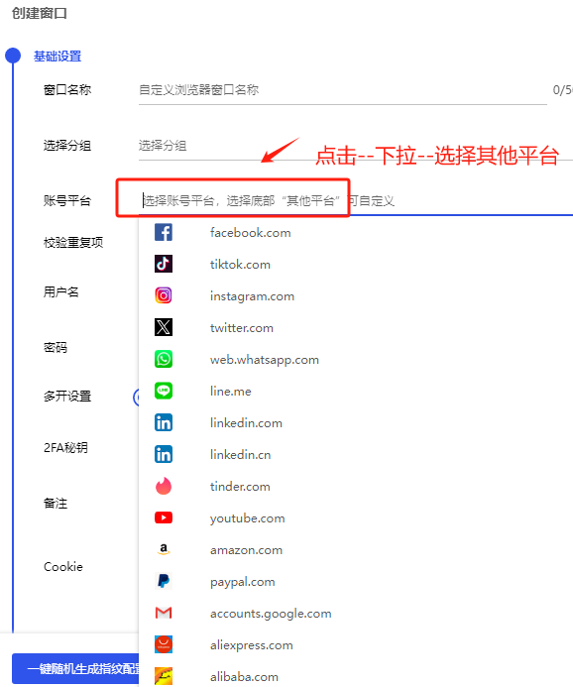The image size is (573, 687).
Task: Click the Cookie label
Action: 63,567
